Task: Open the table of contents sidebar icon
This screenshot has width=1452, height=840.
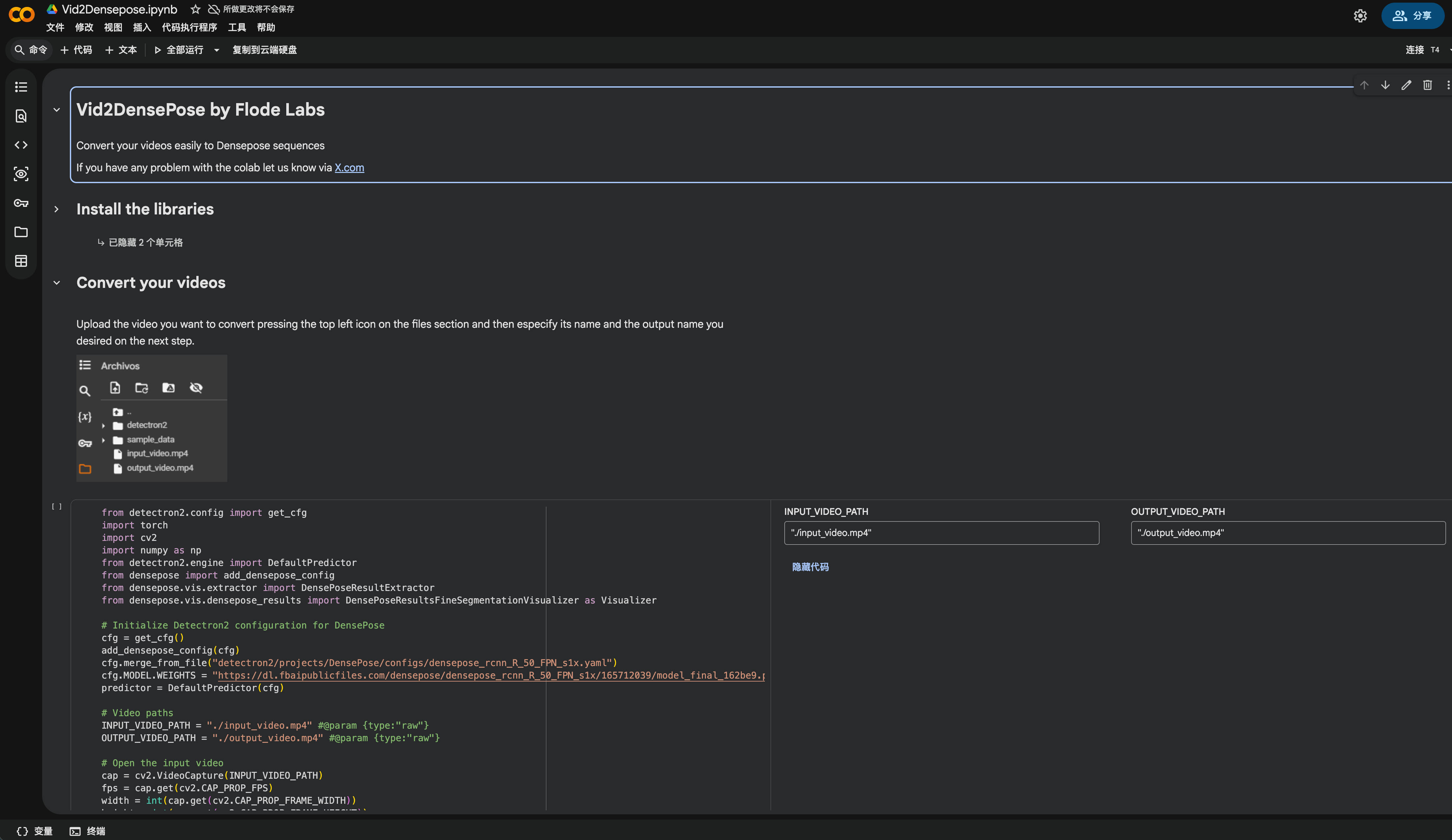Action: [21, 87]
